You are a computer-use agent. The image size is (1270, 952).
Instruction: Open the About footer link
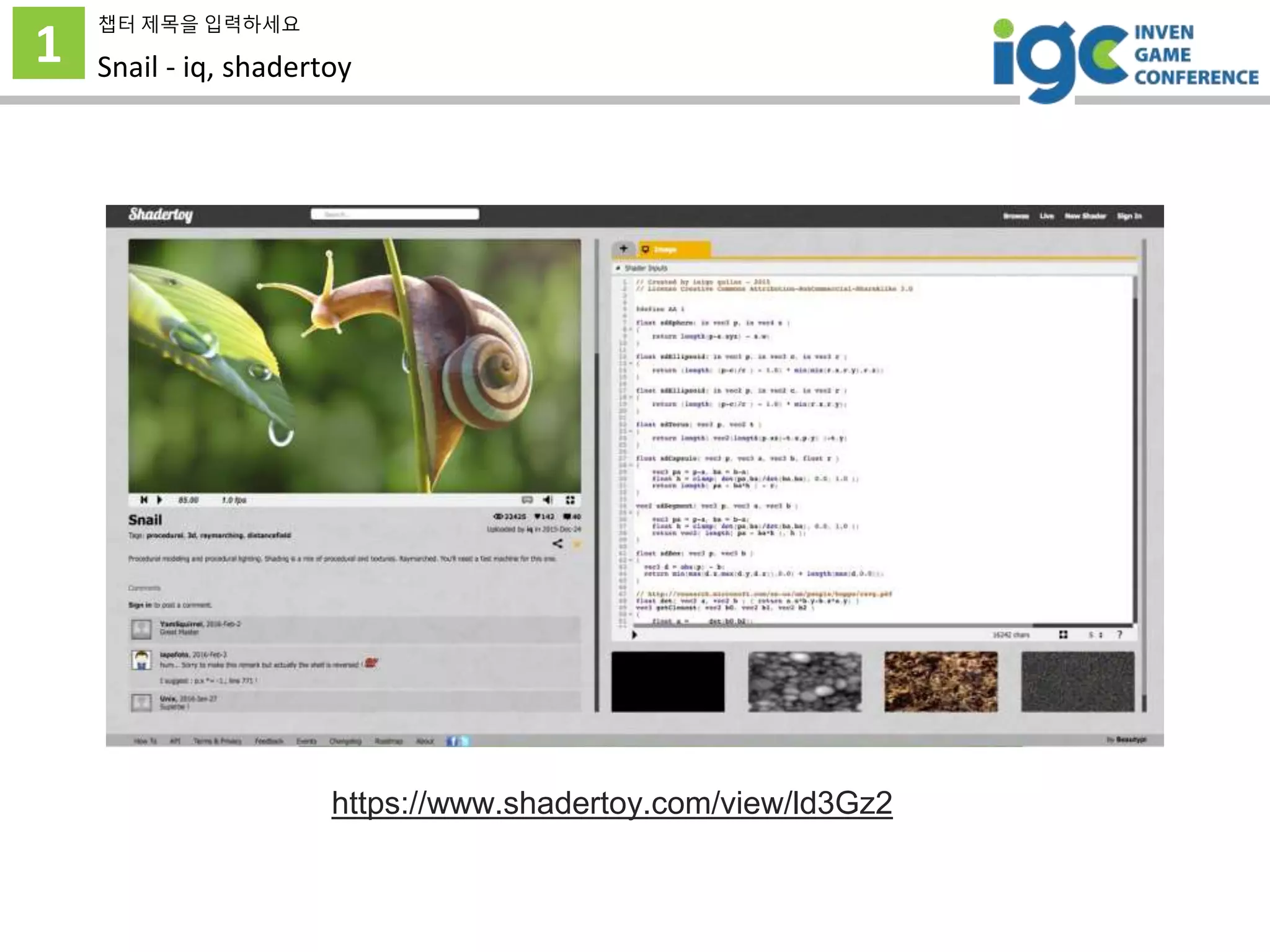point(425,741)
